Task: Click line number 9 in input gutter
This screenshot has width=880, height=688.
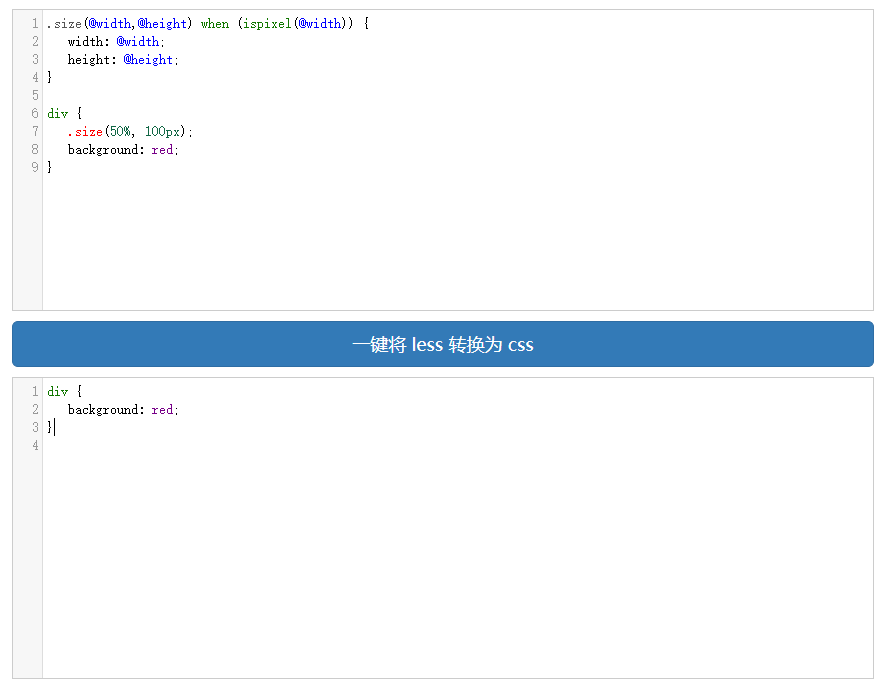Action: [35, 167]
